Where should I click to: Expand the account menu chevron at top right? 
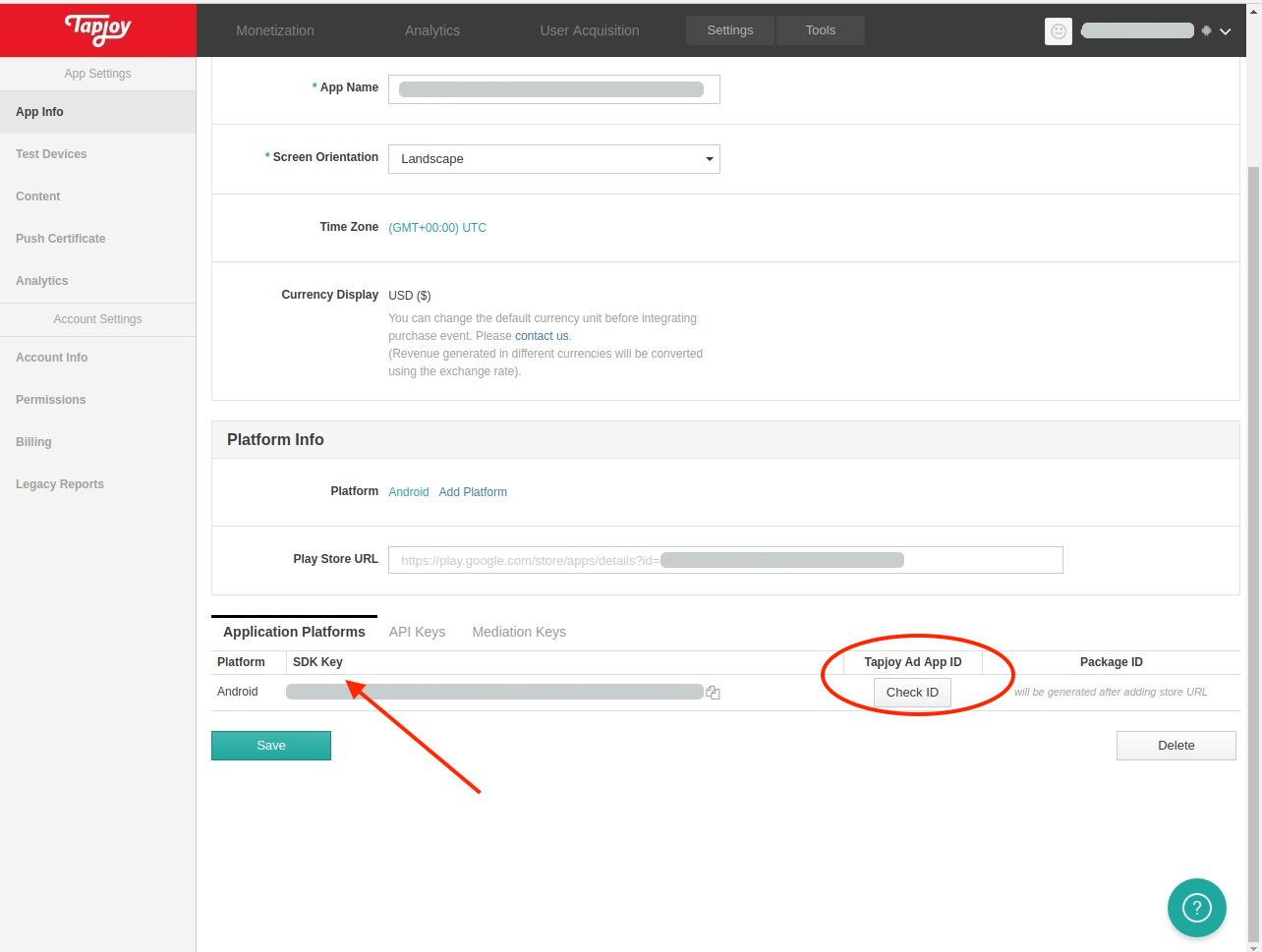(1224, 30)
